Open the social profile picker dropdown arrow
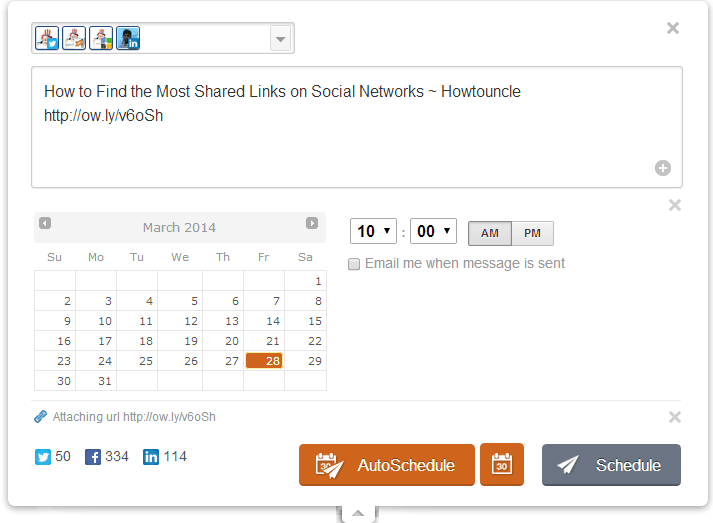Screen dimensions: 713x523 (x=281, y=39)
